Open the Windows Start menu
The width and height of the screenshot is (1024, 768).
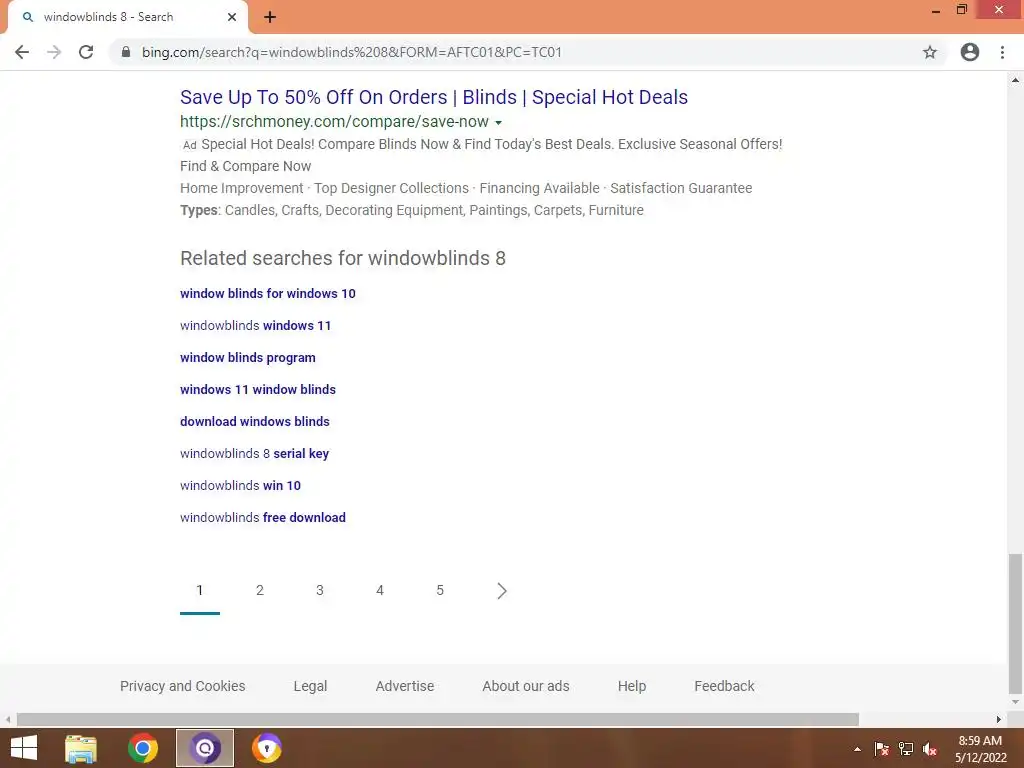[x=24, y=748]
